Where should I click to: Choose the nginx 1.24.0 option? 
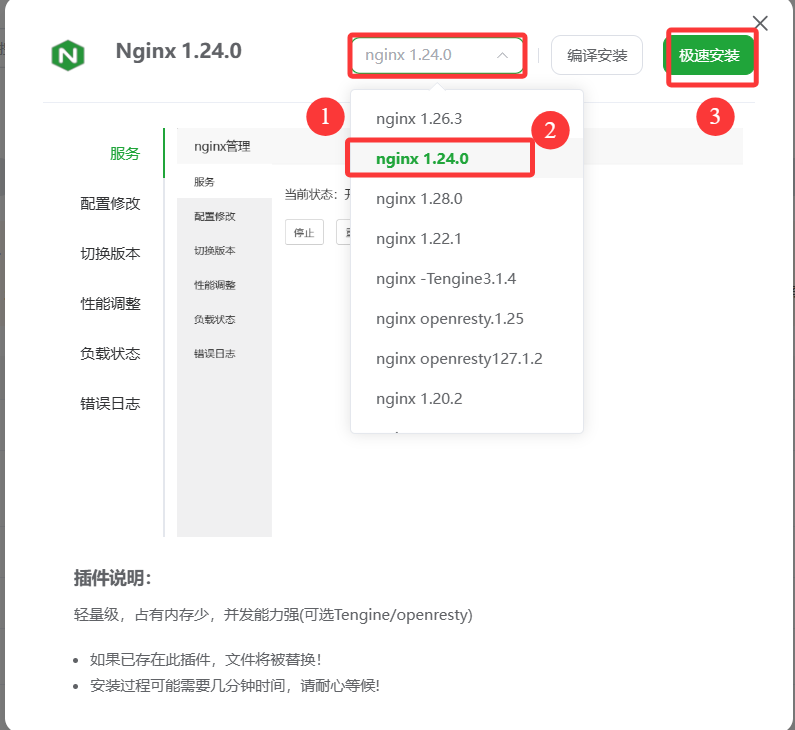click(x=466, y=159)
